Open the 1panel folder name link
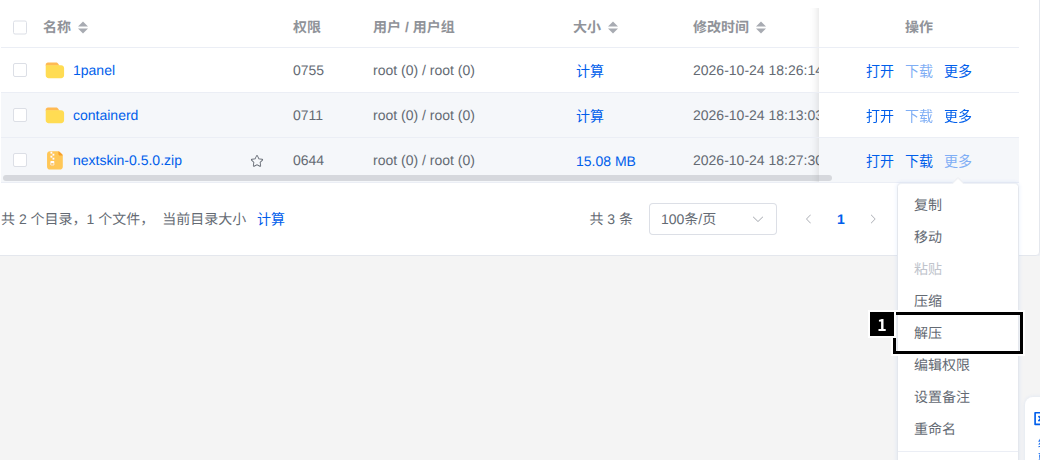 tap(94, 70)
